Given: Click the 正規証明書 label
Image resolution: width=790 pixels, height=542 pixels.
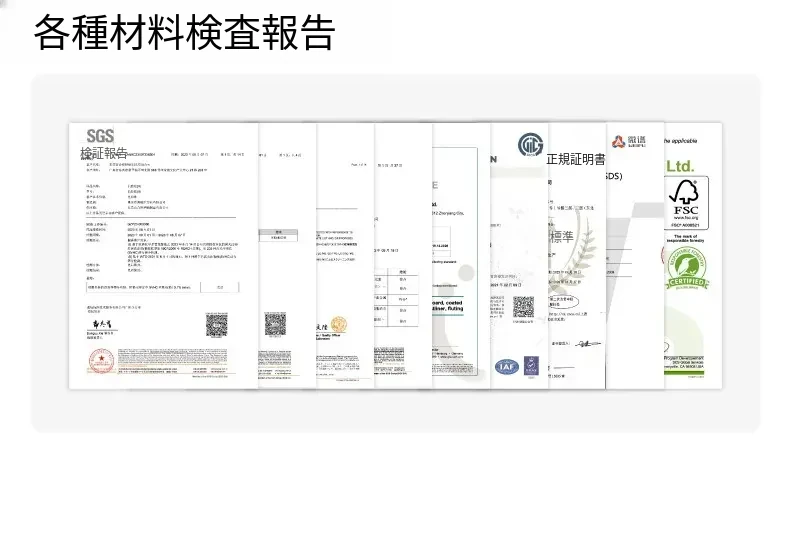Looking at the screenshot, I should 575,159.
